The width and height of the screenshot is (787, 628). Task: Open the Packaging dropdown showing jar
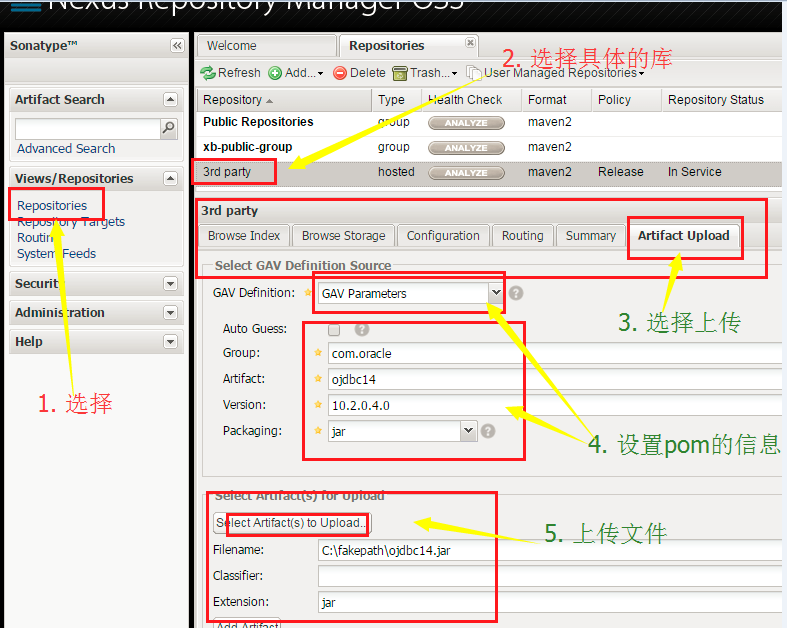click(468, 431)
